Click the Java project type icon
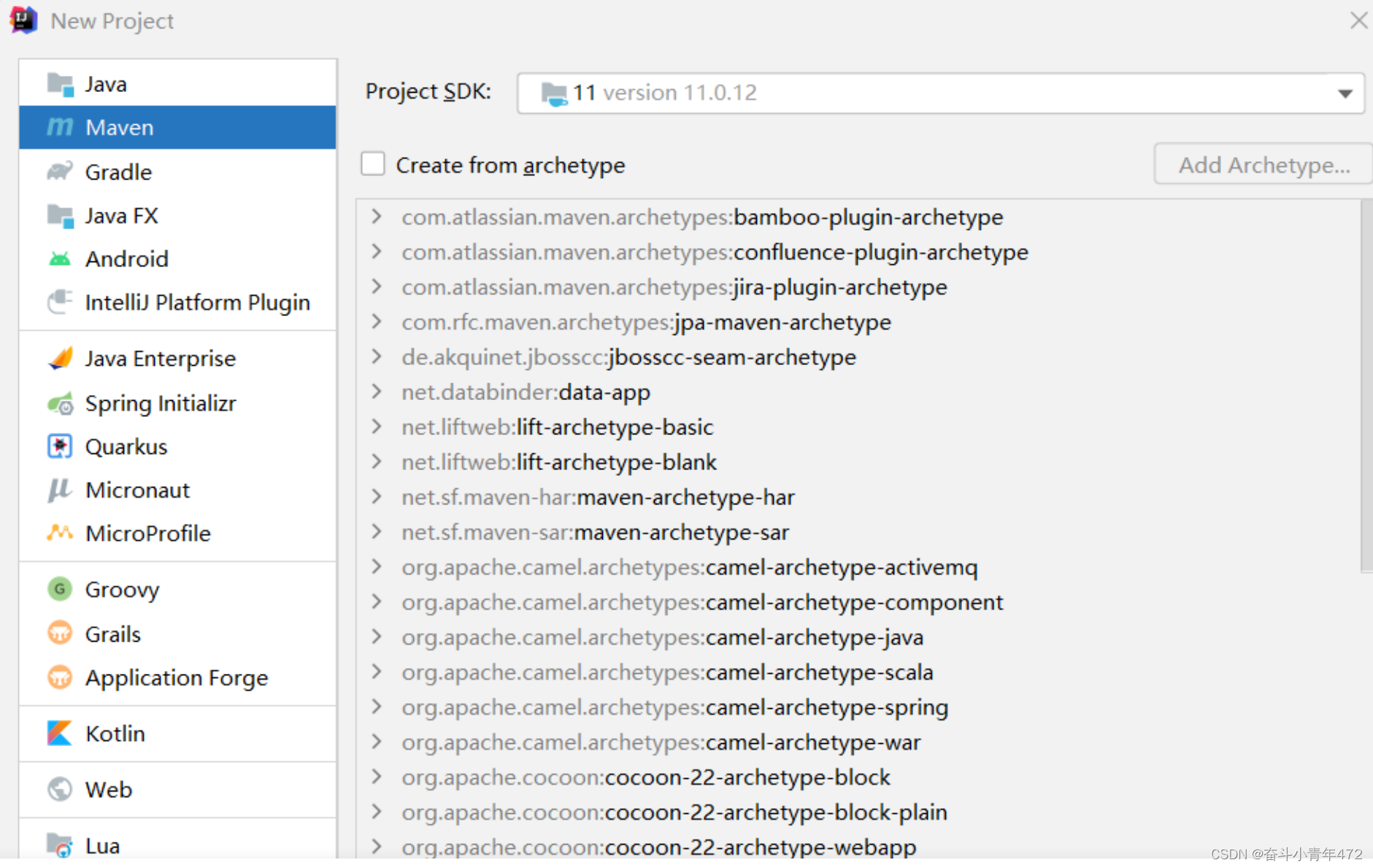Screen dimensions: 1373x868 pyautogui.click(x=61, y=85)
